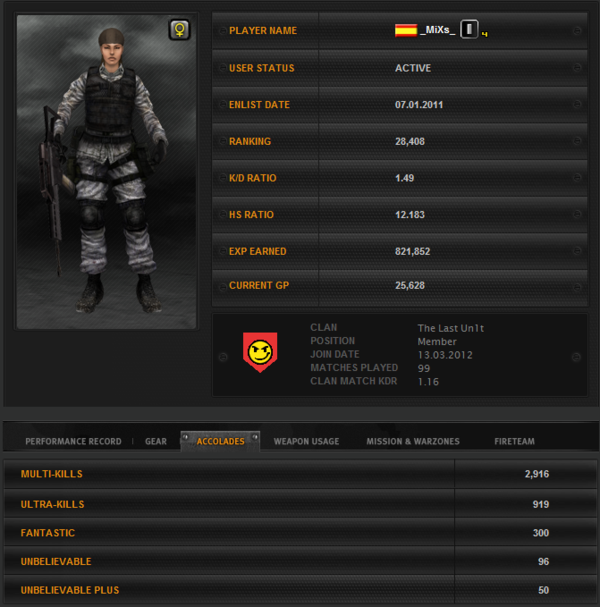Click the rank badge next to _MiXs_

tap(469, 29)
